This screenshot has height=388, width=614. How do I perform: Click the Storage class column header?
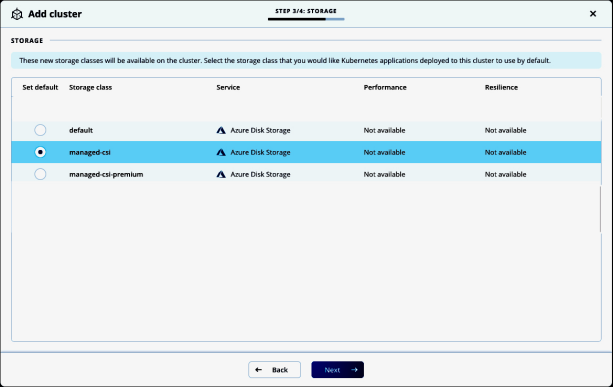(90, 87)
